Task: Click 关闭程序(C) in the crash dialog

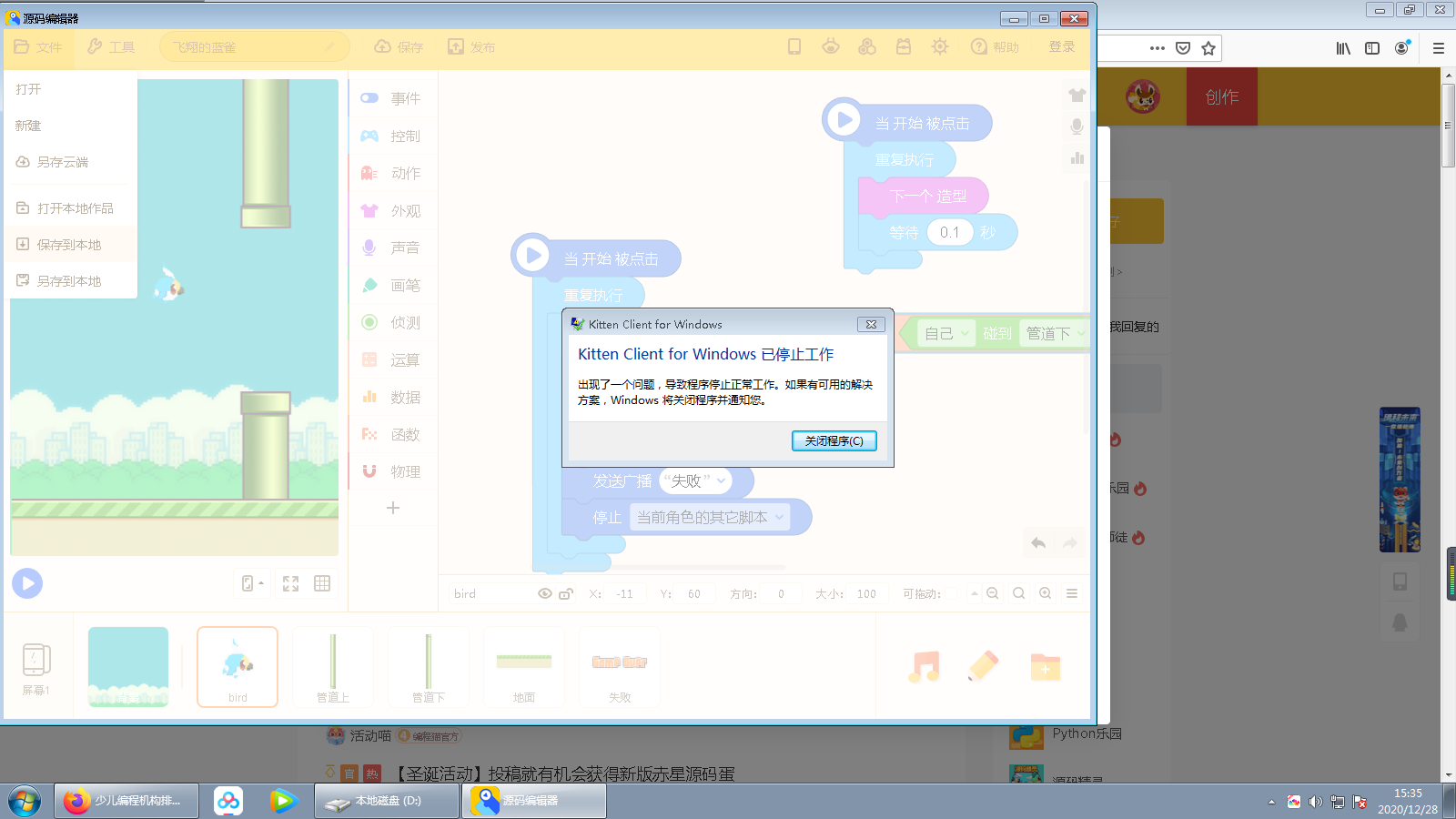Action: [834, 440]
